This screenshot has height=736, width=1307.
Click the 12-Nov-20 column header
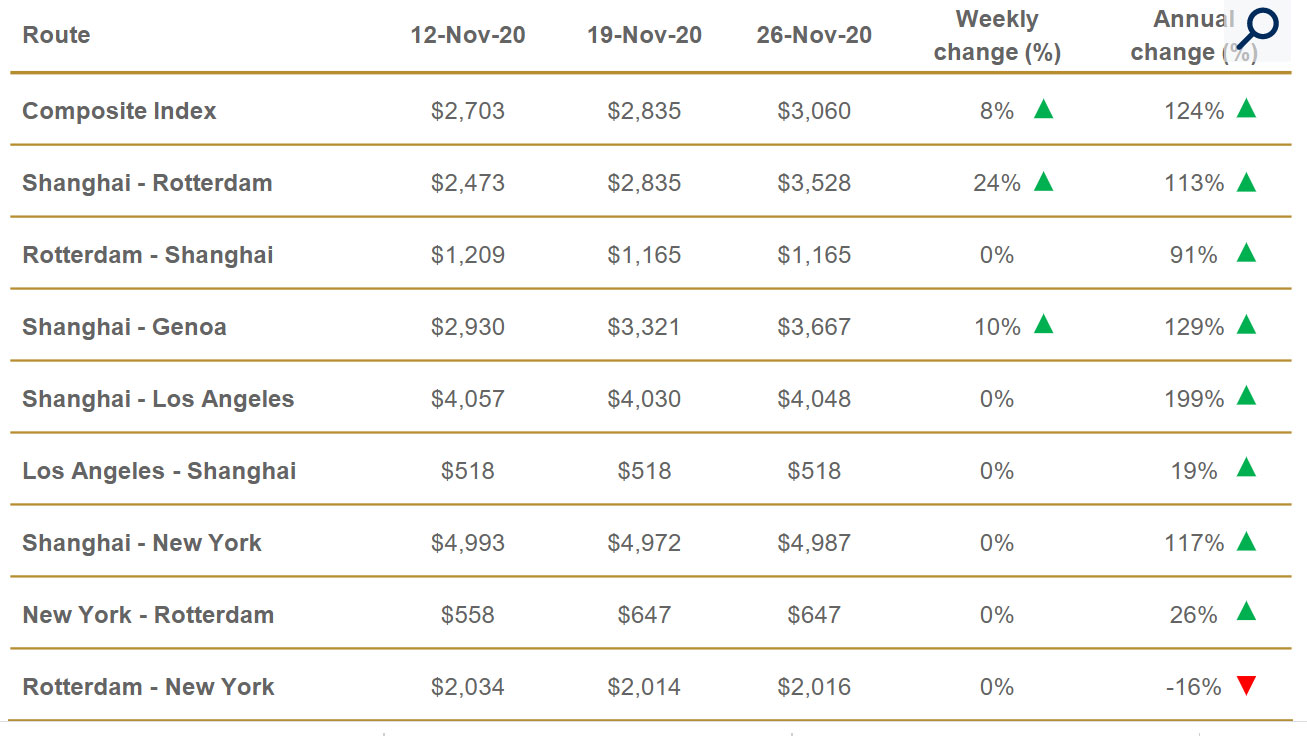[x=468, y=35]
